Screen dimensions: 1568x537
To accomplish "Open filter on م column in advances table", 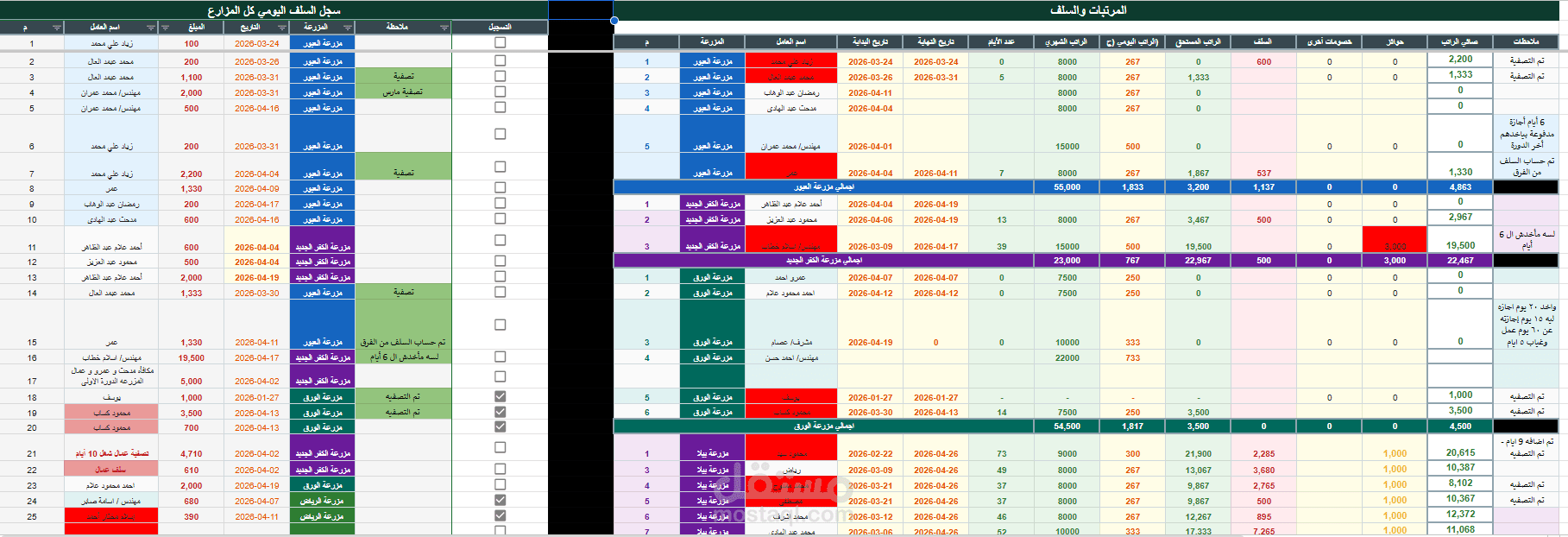I will coord(57,28).
